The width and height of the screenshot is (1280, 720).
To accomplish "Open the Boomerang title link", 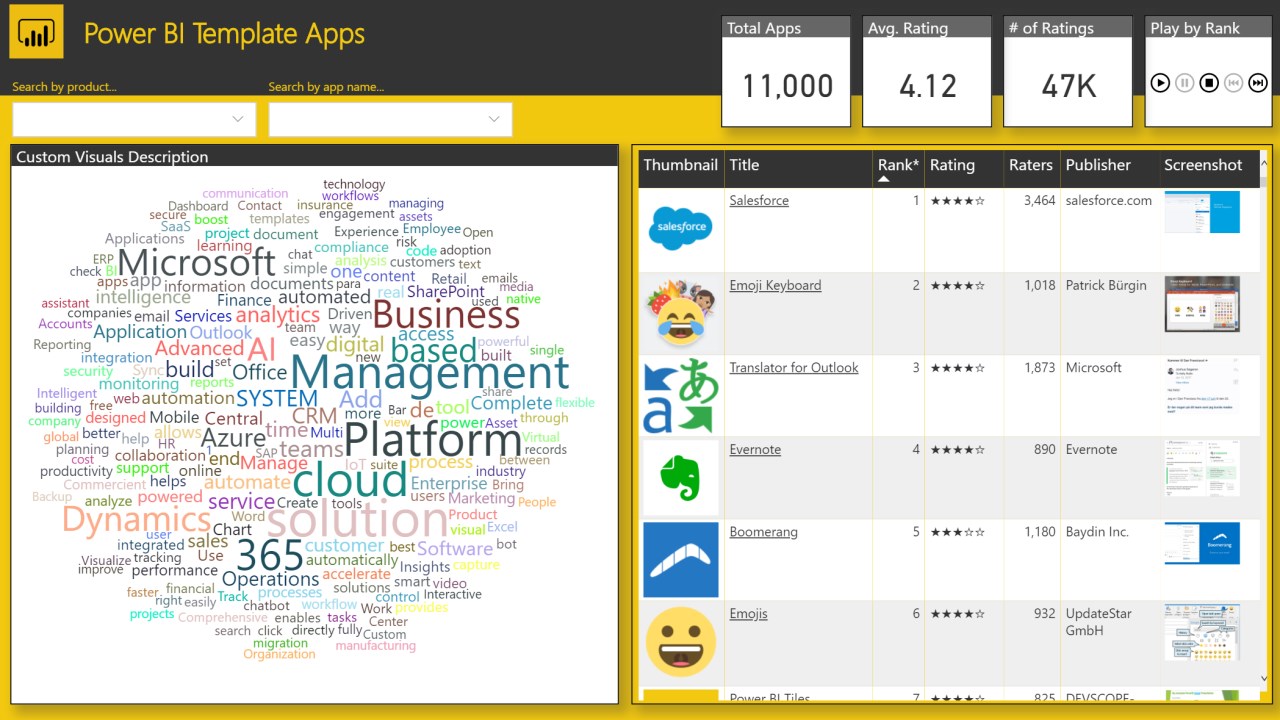I will click(763, 532).
